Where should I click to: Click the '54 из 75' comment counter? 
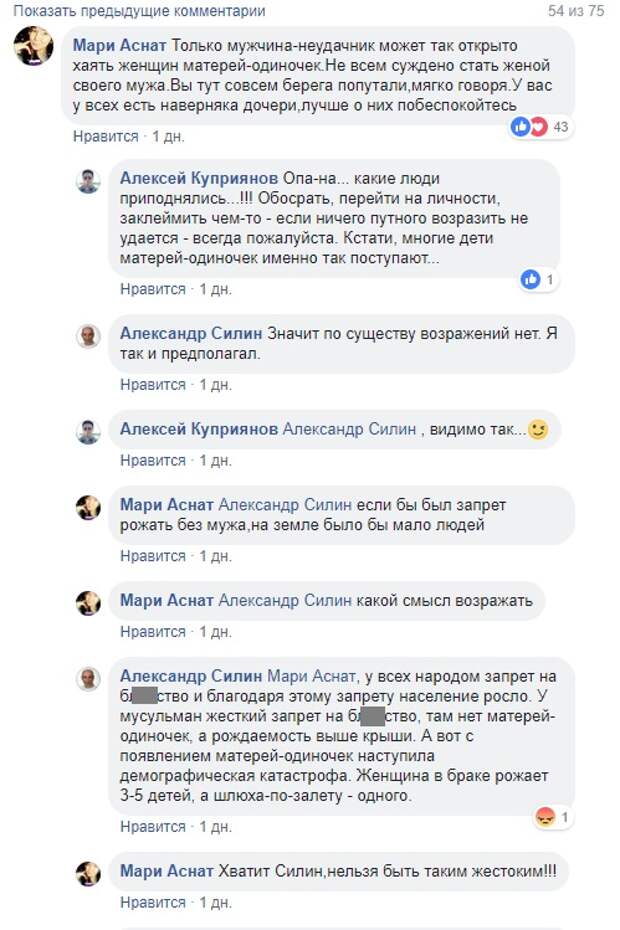(x=576, y=11)
